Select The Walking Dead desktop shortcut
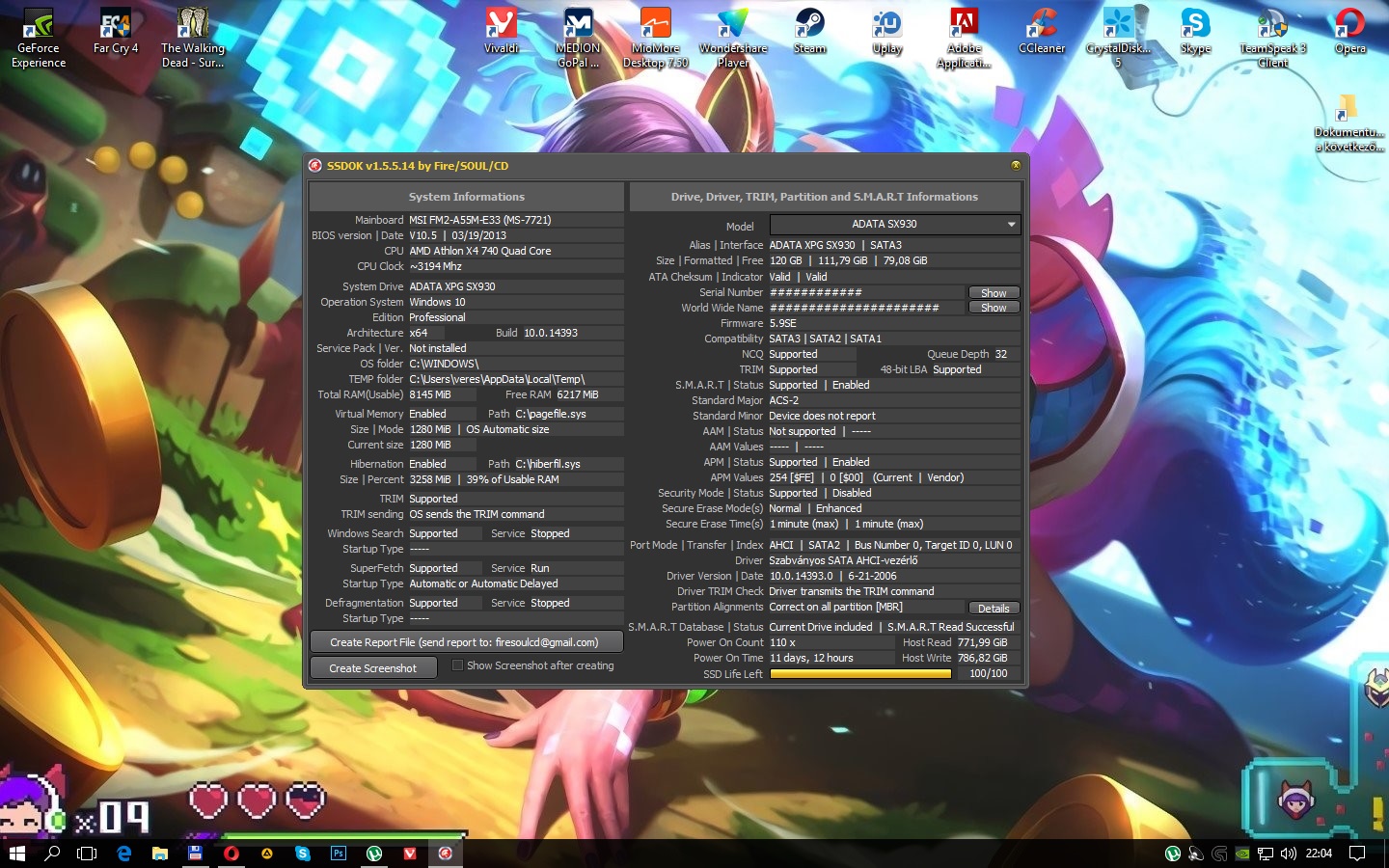Viewport: 1389px width, 868px height. [193, 39]
